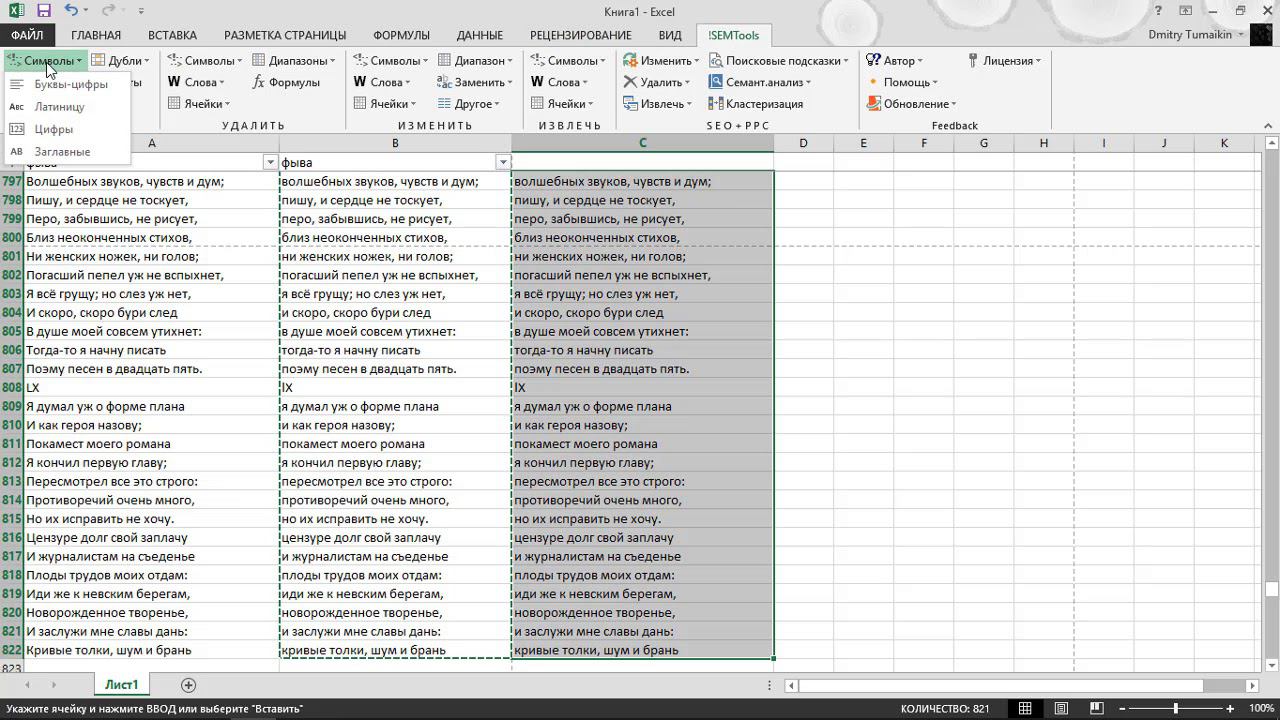Screen dimensions: 1280x720
Task: Open Ячейки dropdown in ИЗМЕНИТЬ group
Action: coord(385,104)
